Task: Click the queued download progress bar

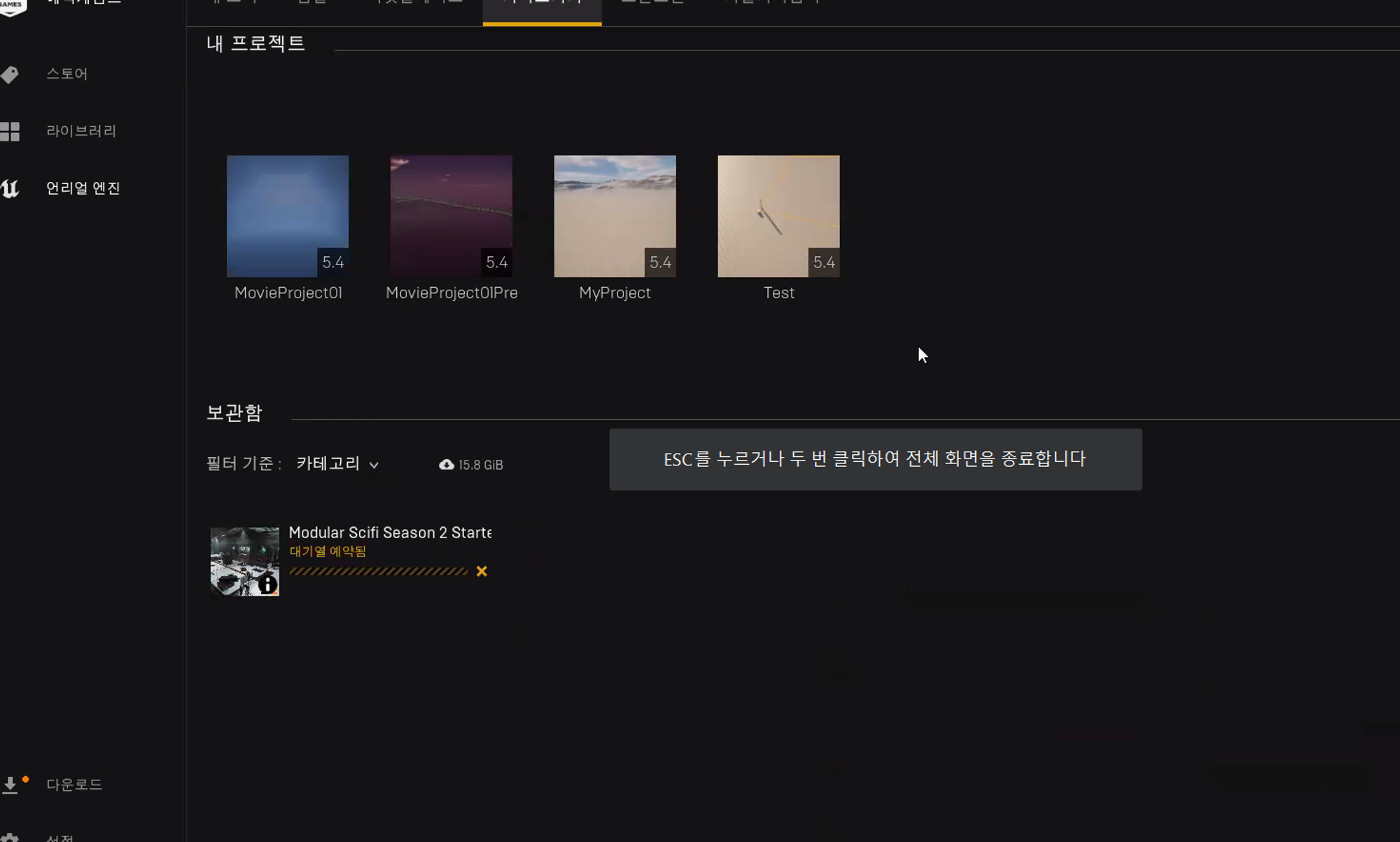Action: click(x=379, y=571)
